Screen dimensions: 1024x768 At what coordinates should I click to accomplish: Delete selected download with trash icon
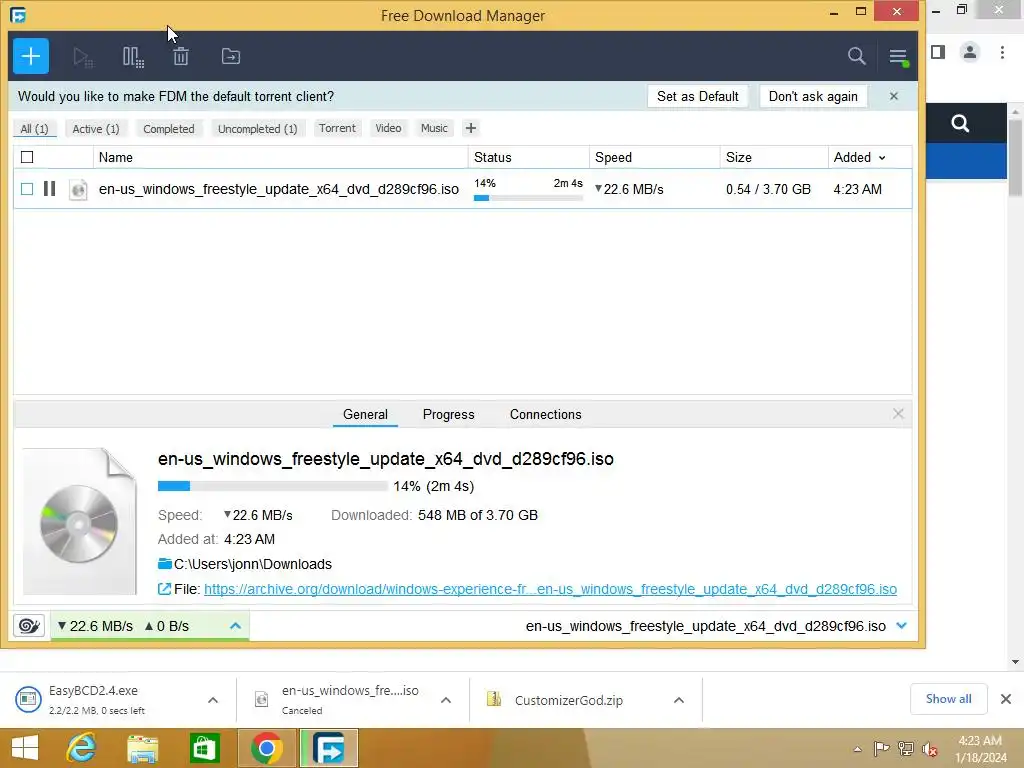(x=181, y=57)
